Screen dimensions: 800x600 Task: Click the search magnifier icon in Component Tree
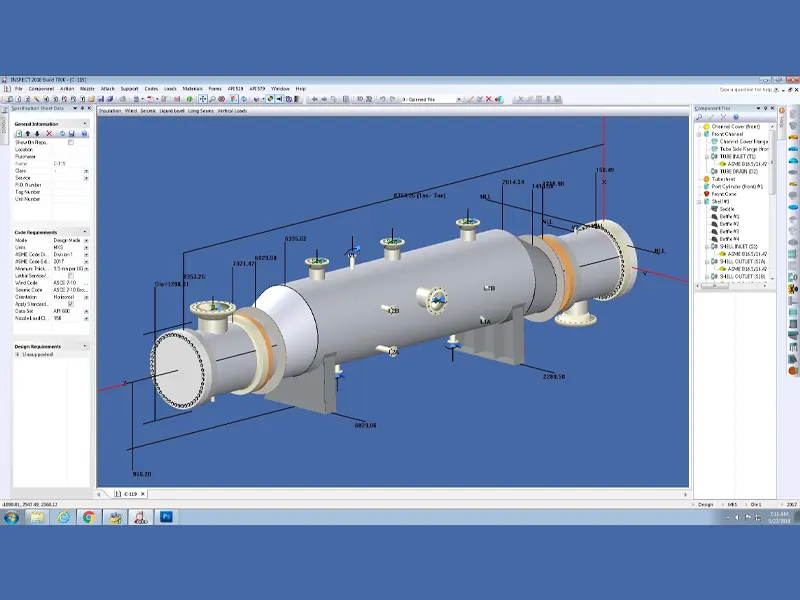tap(699, 118)
